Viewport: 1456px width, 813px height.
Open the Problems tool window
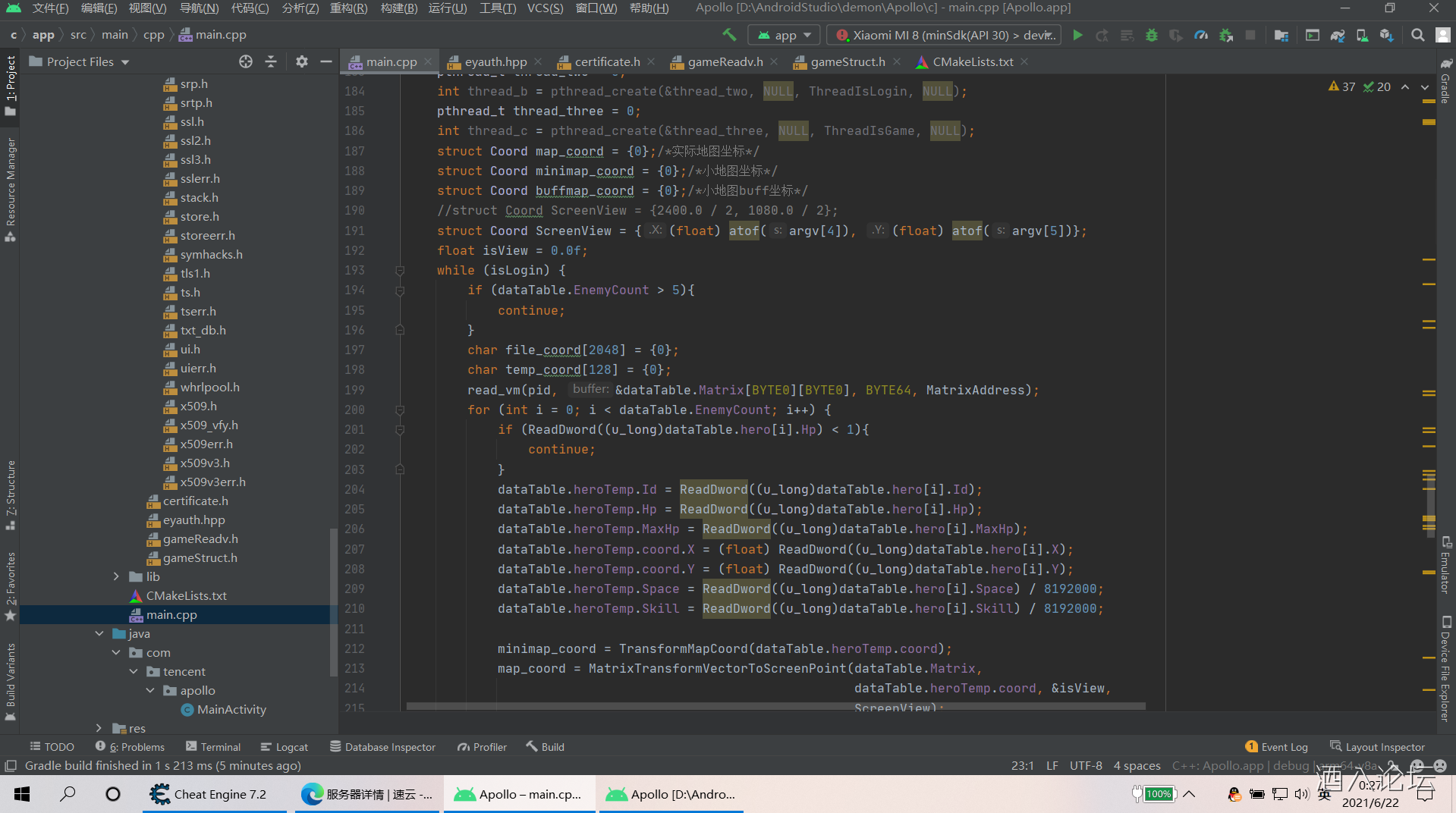(130, 747)
